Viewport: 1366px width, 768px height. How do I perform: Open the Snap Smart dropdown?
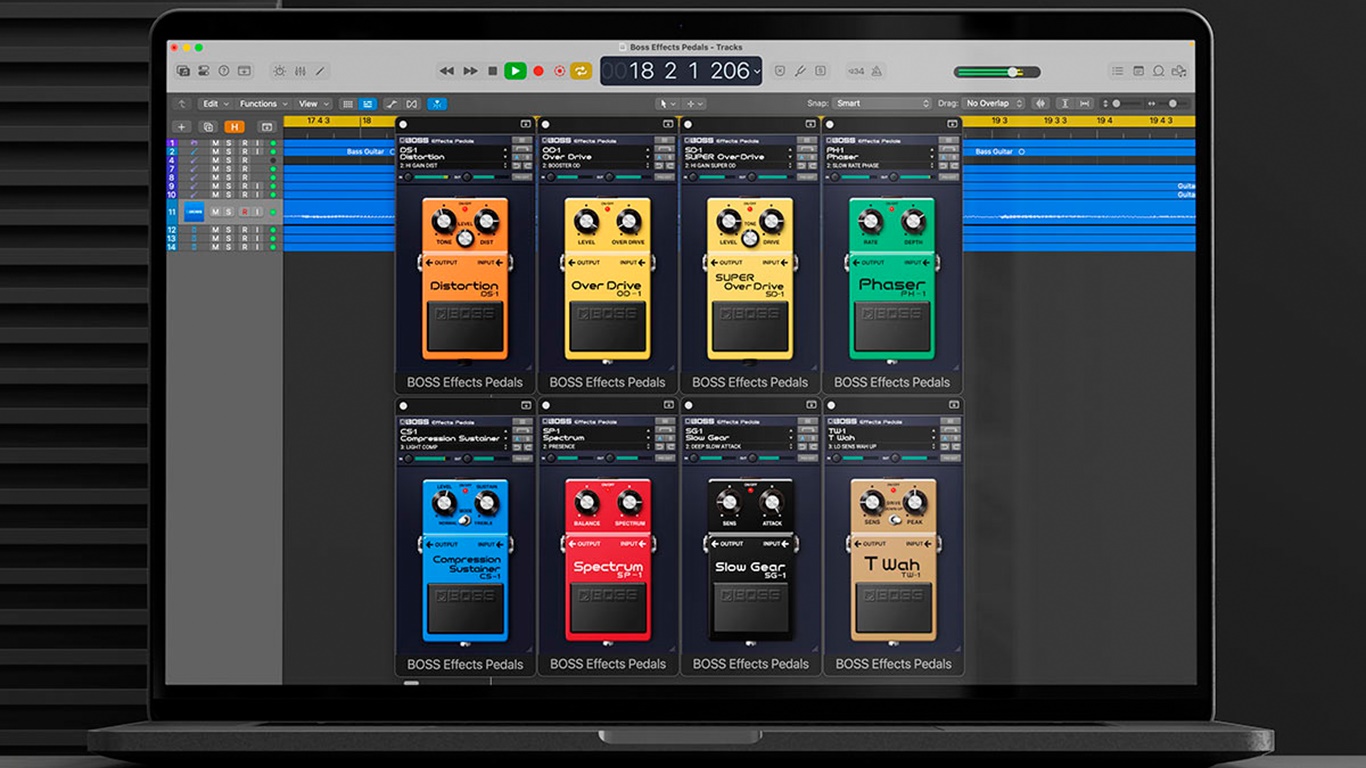click(883, 104)
